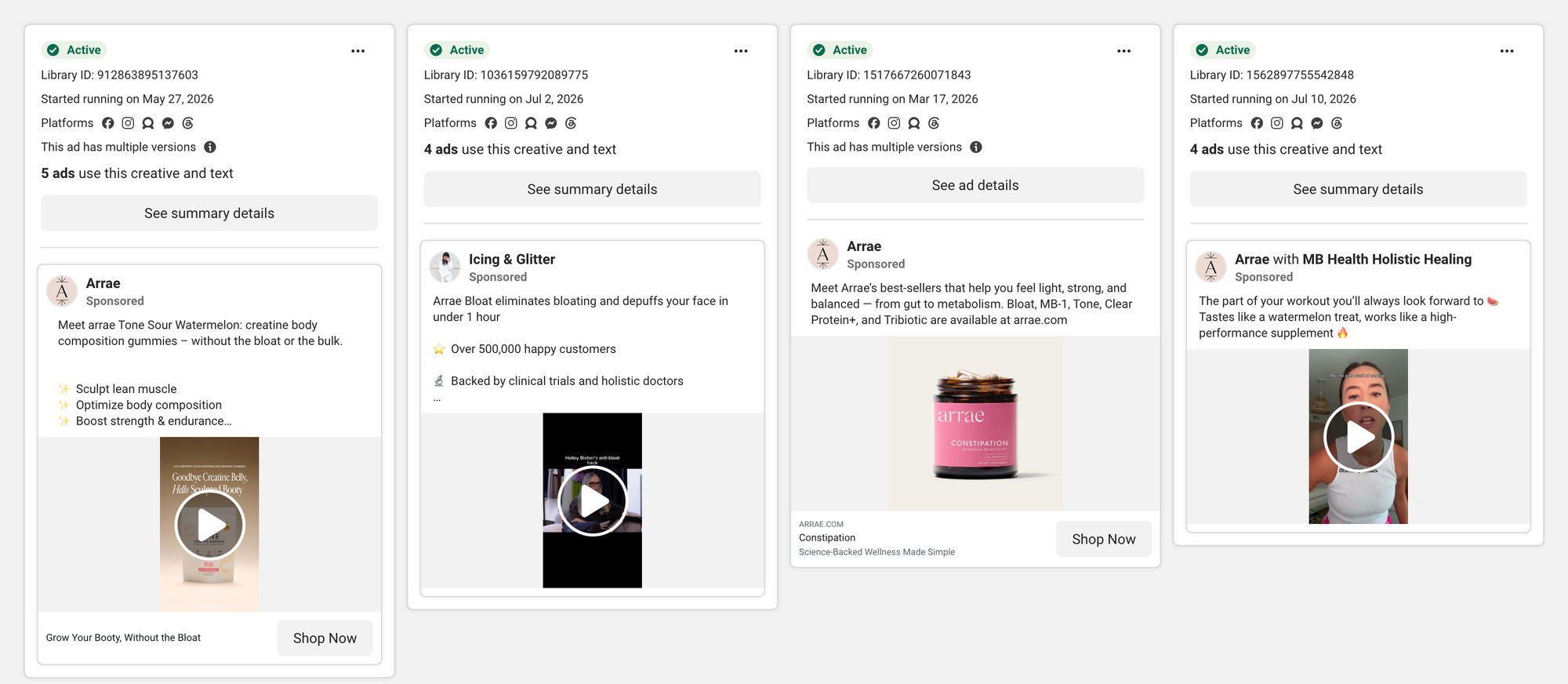Click multiple versions info icon in Mar 17 ad
Viewport: 1568px width, 684px height.
click(976, 147)
